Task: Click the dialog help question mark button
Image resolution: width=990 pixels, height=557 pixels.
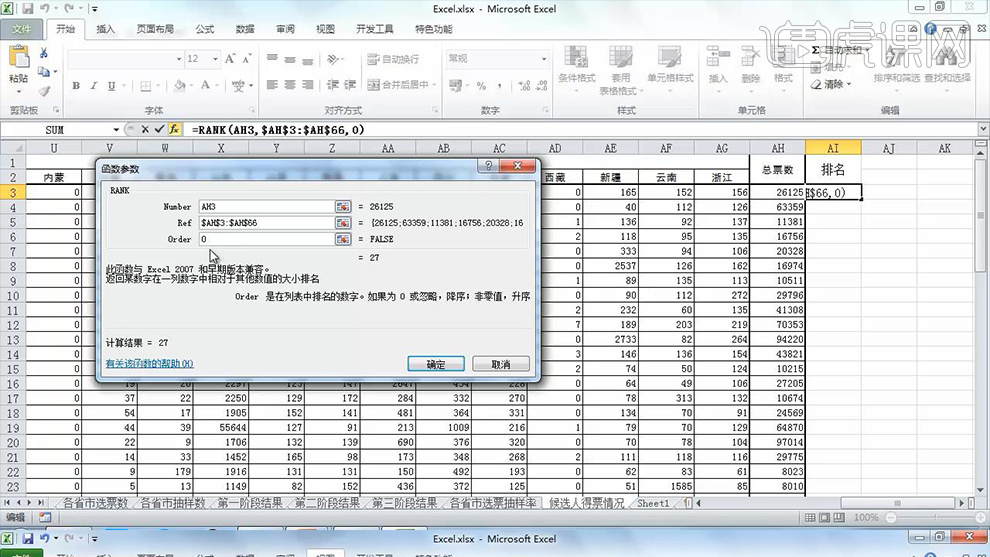Action: click(x=488, y=165)
